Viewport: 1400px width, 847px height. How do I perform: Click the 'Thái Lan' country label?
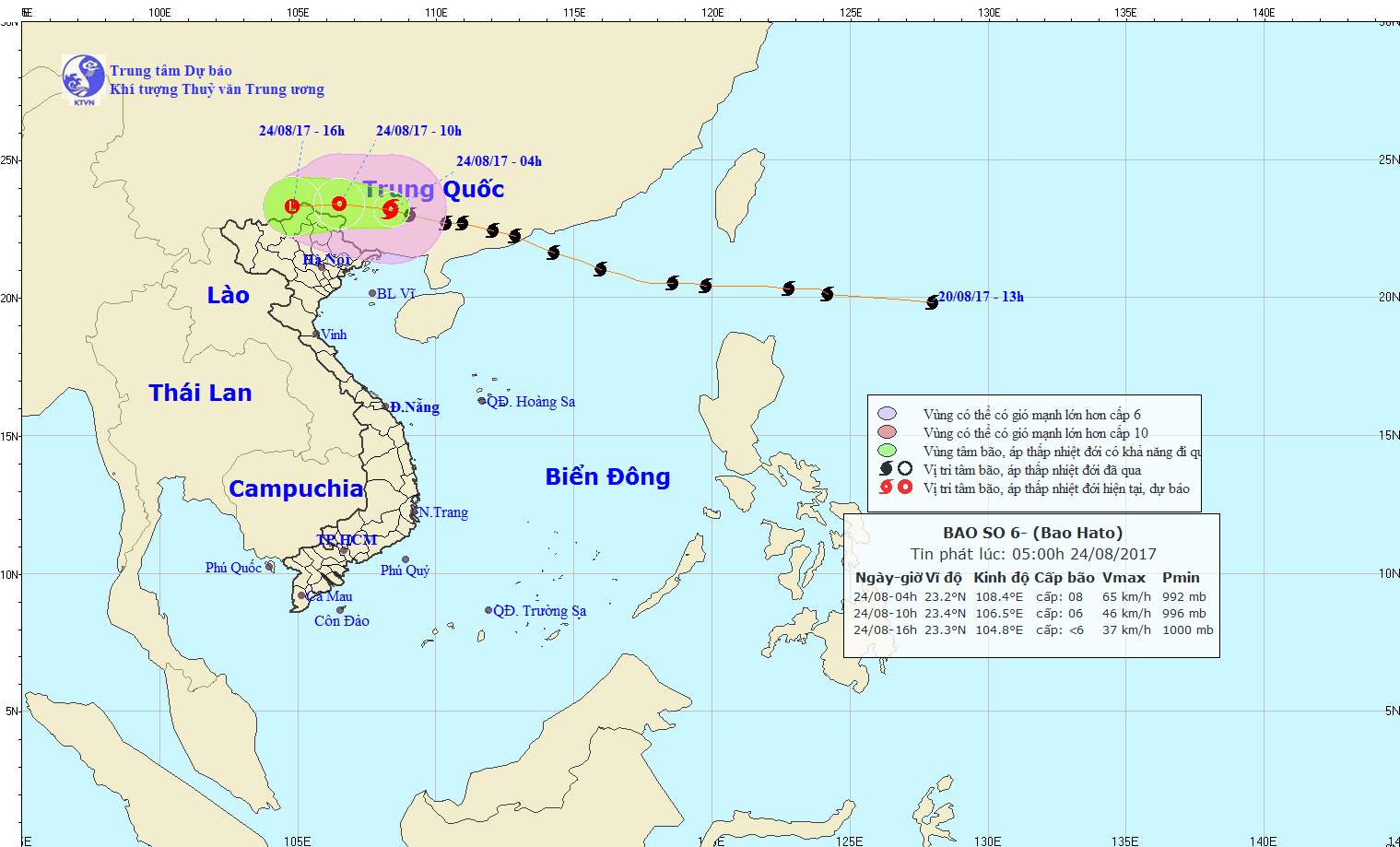coord(200,393)
